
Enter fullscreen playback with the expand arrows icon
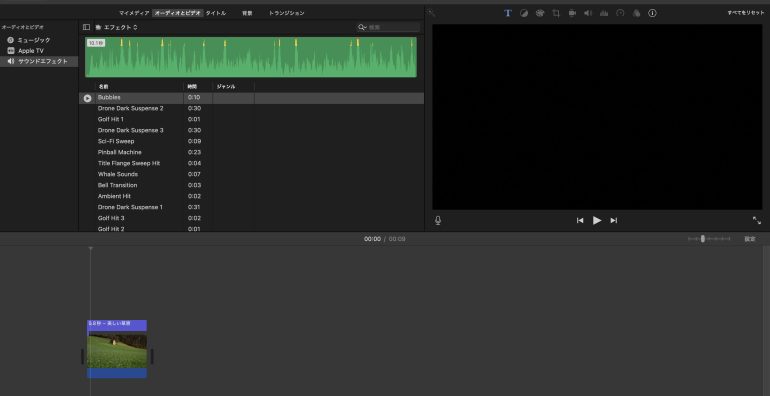tap(757, 221)
